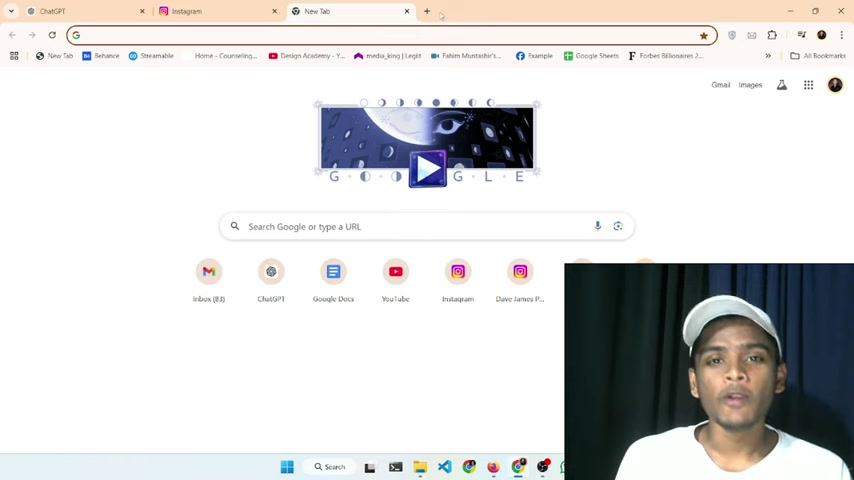
Task: Open the Example Facebook bookmark
Action: [x=534, y=56]
